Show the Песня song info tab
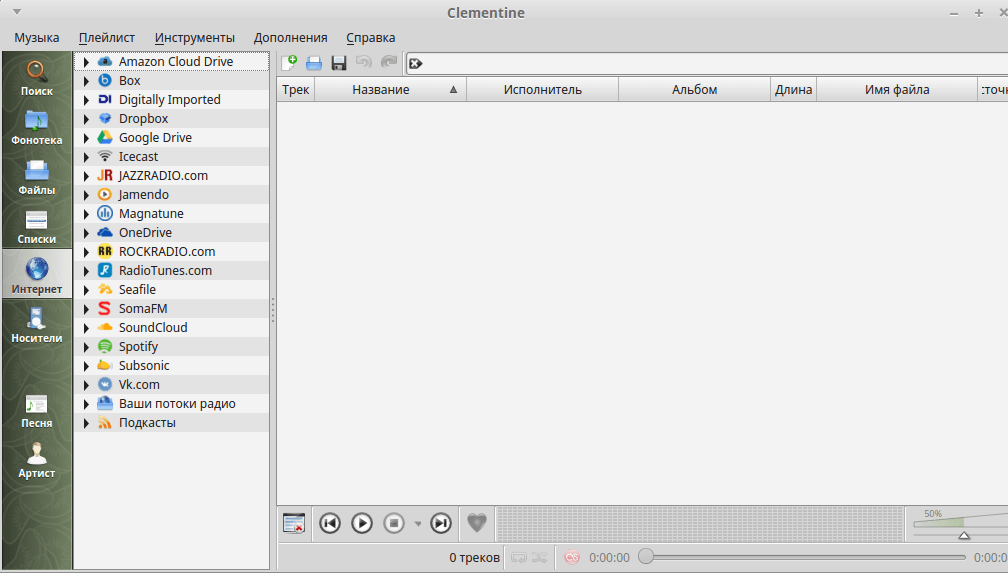The image size is (1008, 573). point(37,412)
